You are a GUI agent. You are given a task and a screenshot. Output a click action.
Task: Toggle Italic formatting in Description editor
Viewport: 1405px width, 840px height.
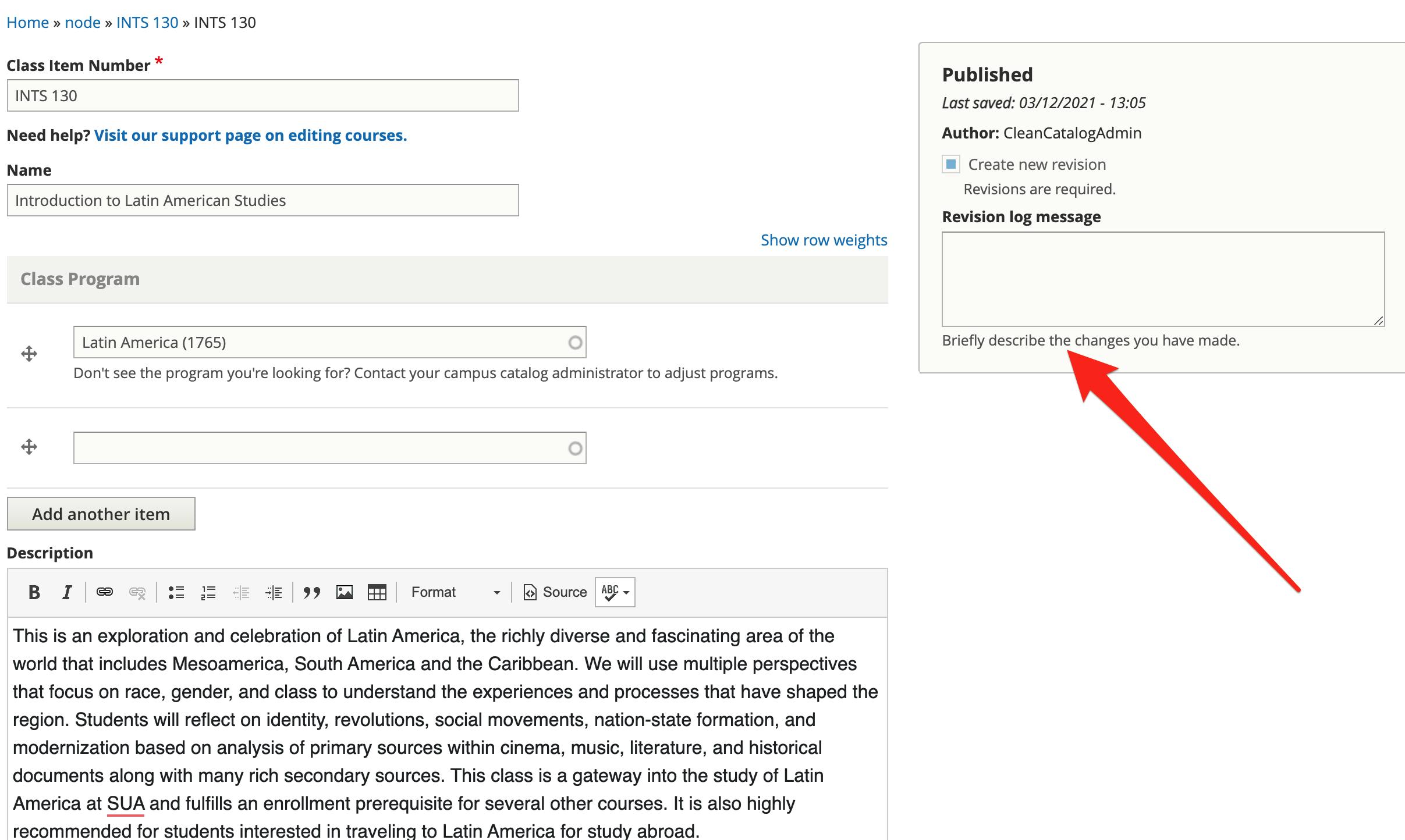[x=67, y=592]
